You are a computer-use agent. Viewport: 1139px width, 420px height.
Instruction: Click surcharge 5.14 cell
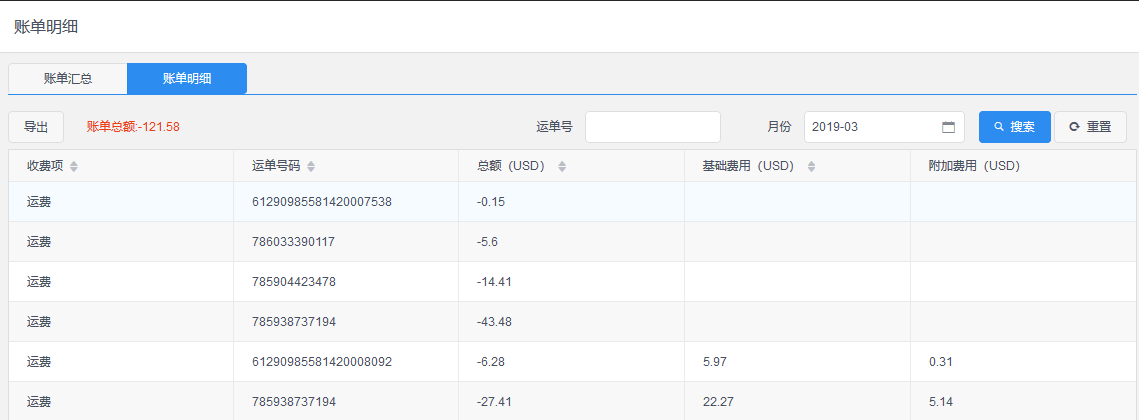click(1023, 402)
